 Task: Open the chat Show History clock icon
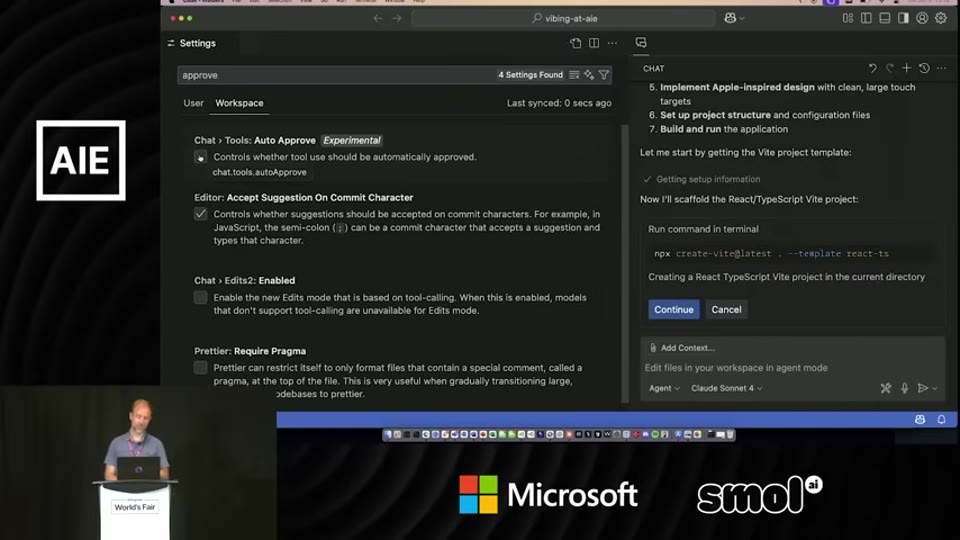[x=924, y=69]
